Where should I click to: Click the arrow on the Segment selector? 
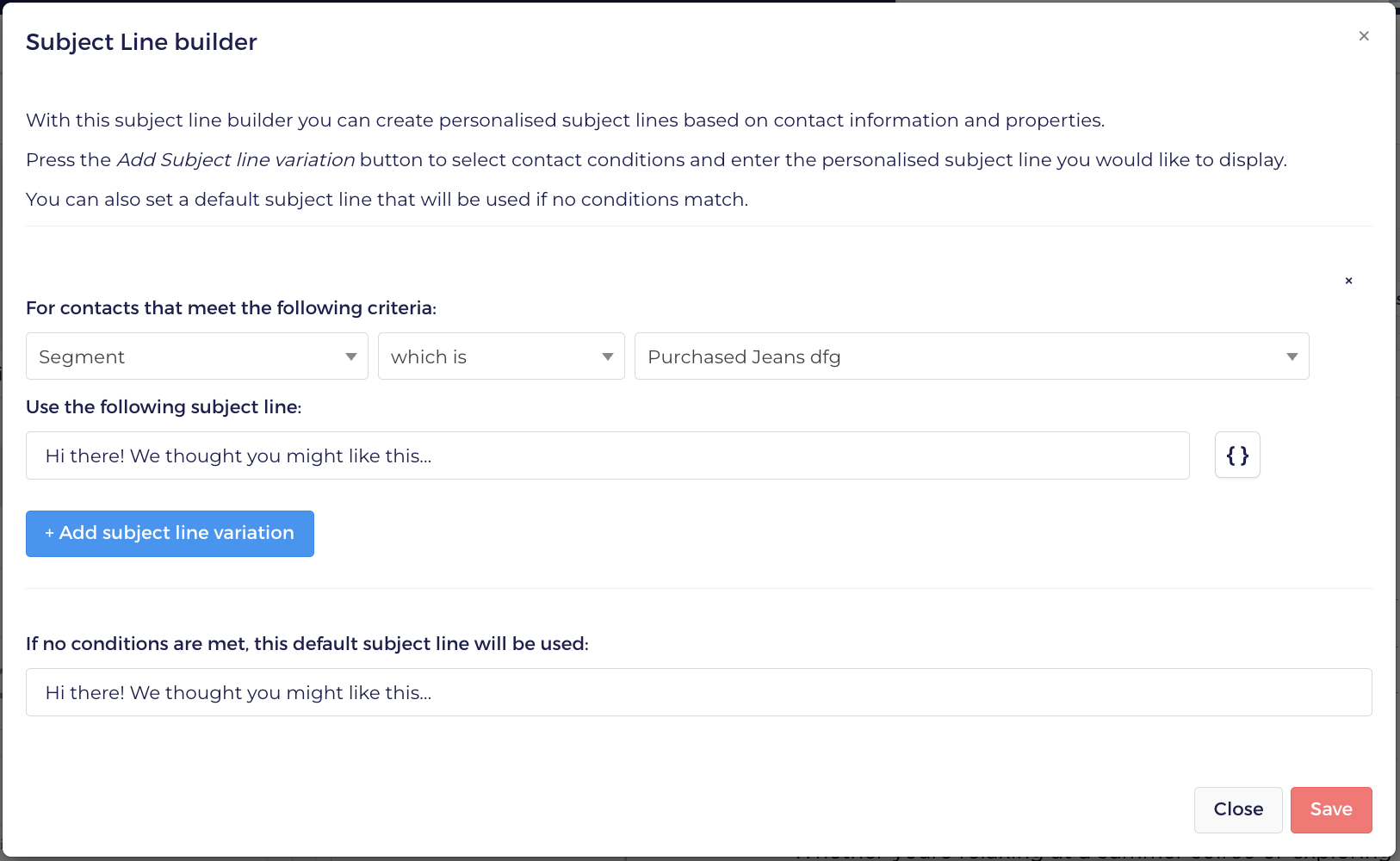(350, 357)
